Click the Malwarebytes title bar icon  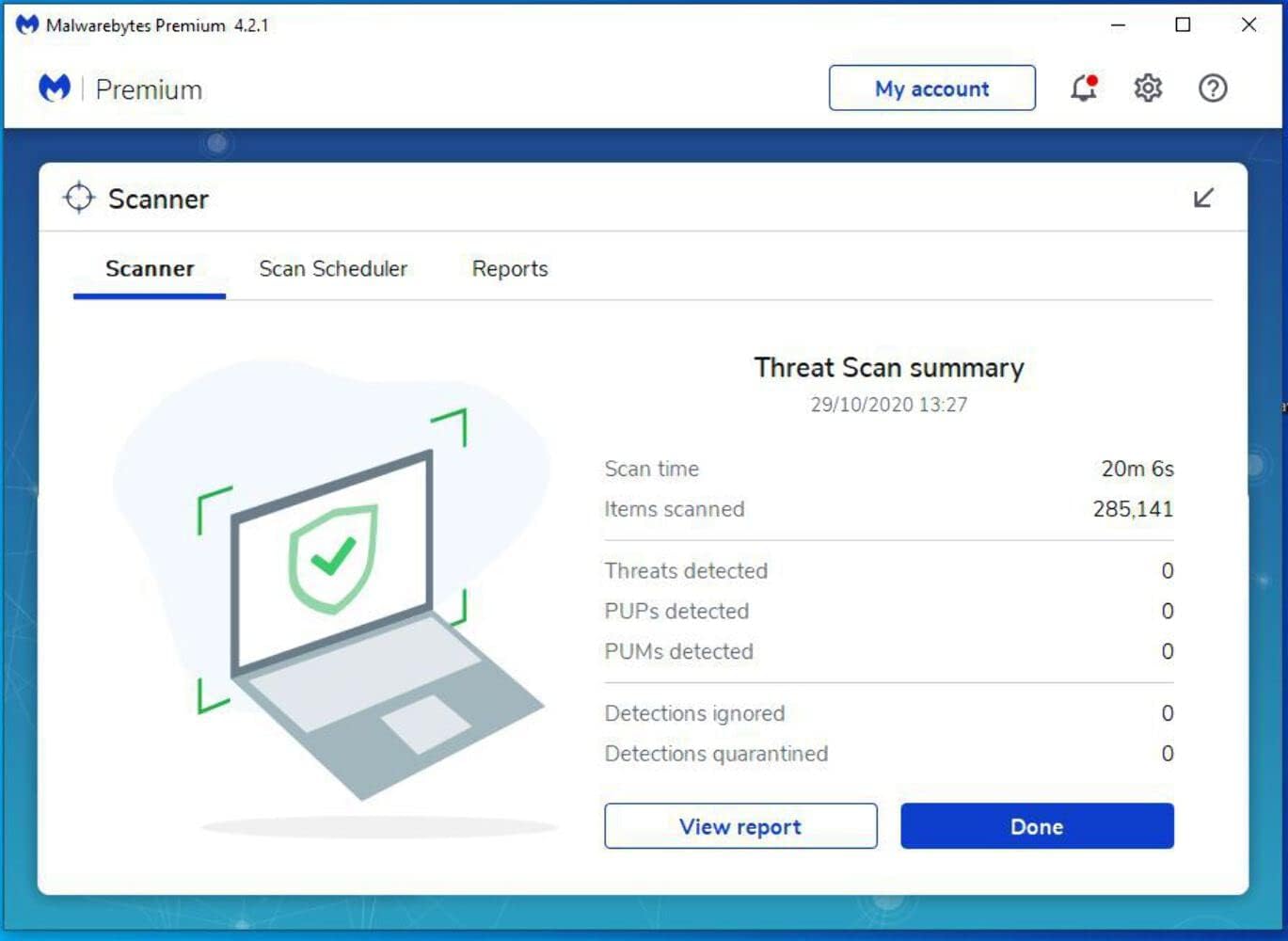coord(27,24)
